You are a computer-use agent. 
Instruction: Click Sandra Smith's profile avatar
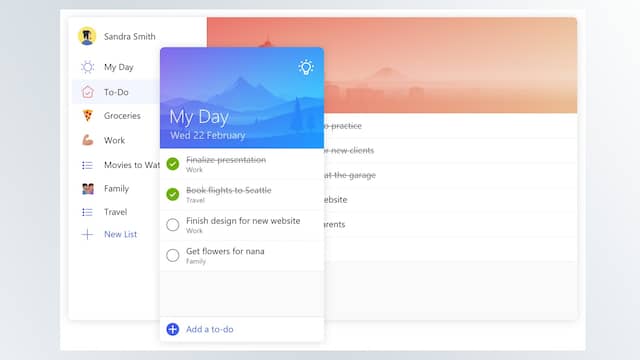(x=87, y=36)
